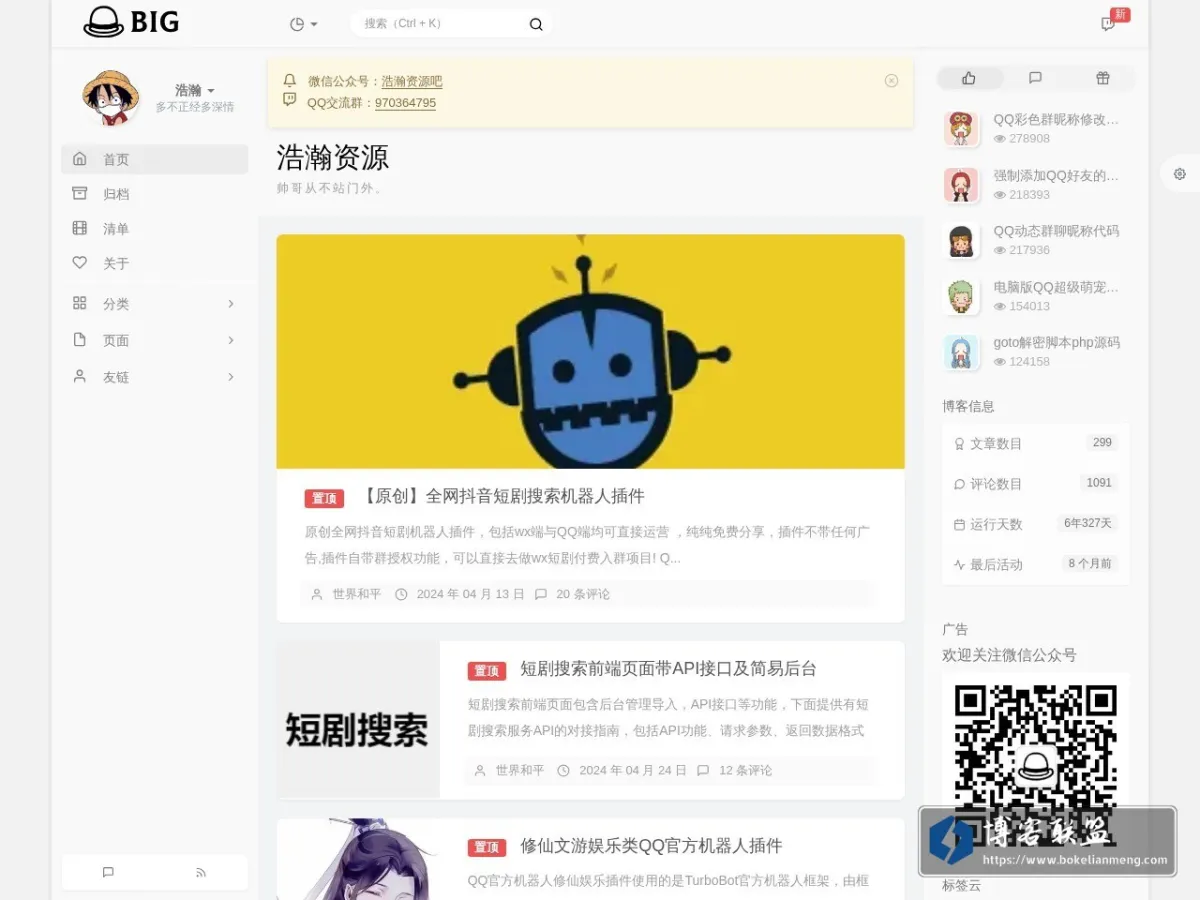Open the 浩瀚资源吧 WeChat account link

[x=412, y=82]
